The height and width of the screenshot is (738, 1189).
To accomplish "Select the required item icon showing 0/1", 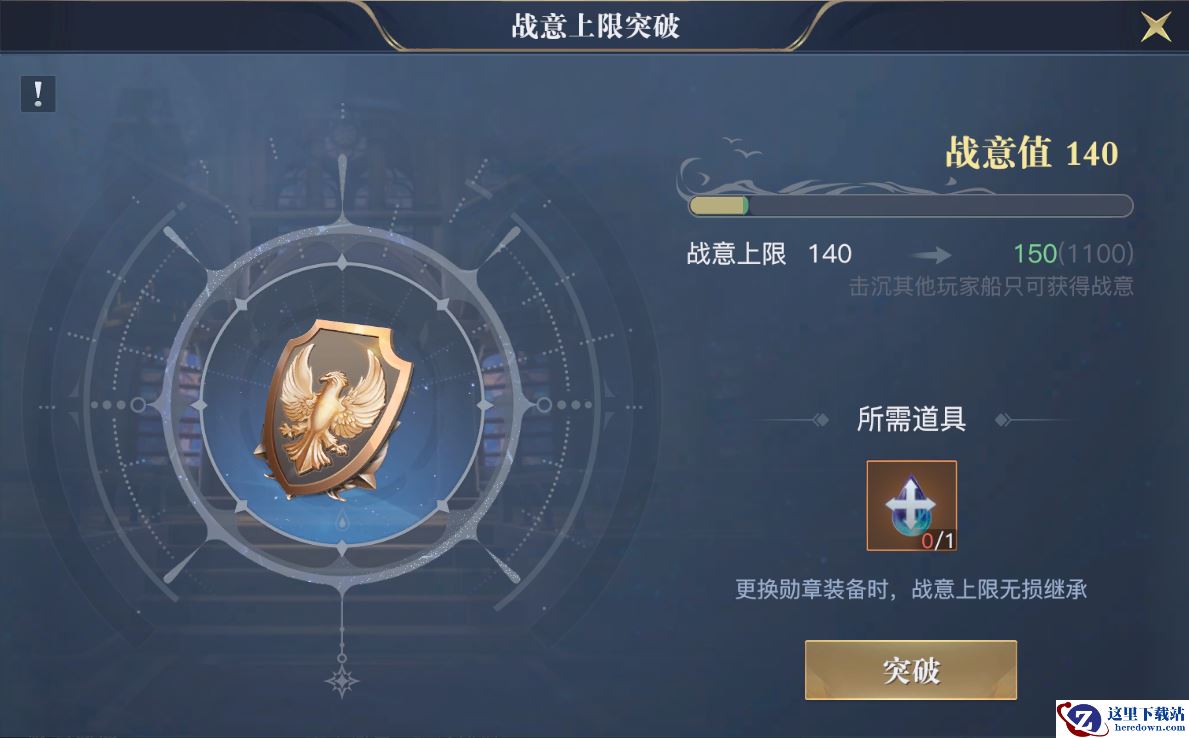I will coord(911,505).
